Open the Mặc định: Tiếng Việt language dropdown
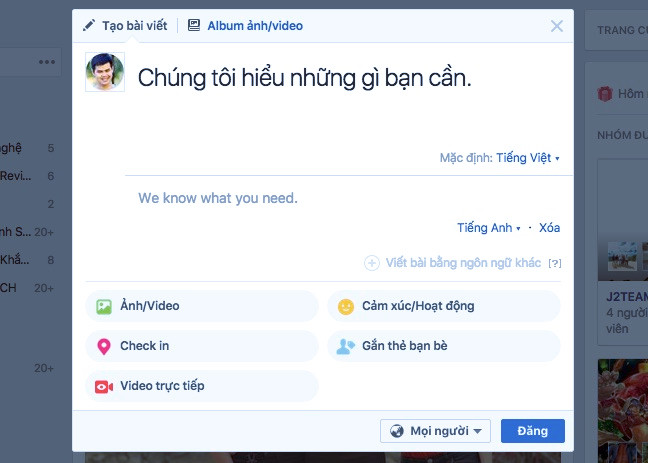Viewport: 648px width, 463px height. point(500,158)
